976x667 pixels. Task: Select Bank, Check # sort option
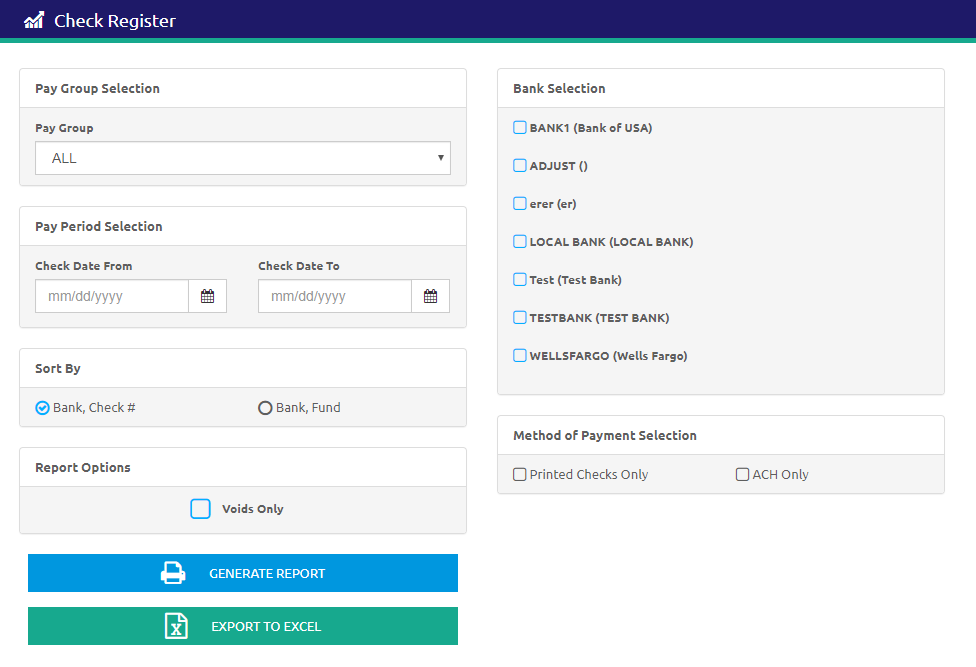pyautogui.click(x=42, y=408)
